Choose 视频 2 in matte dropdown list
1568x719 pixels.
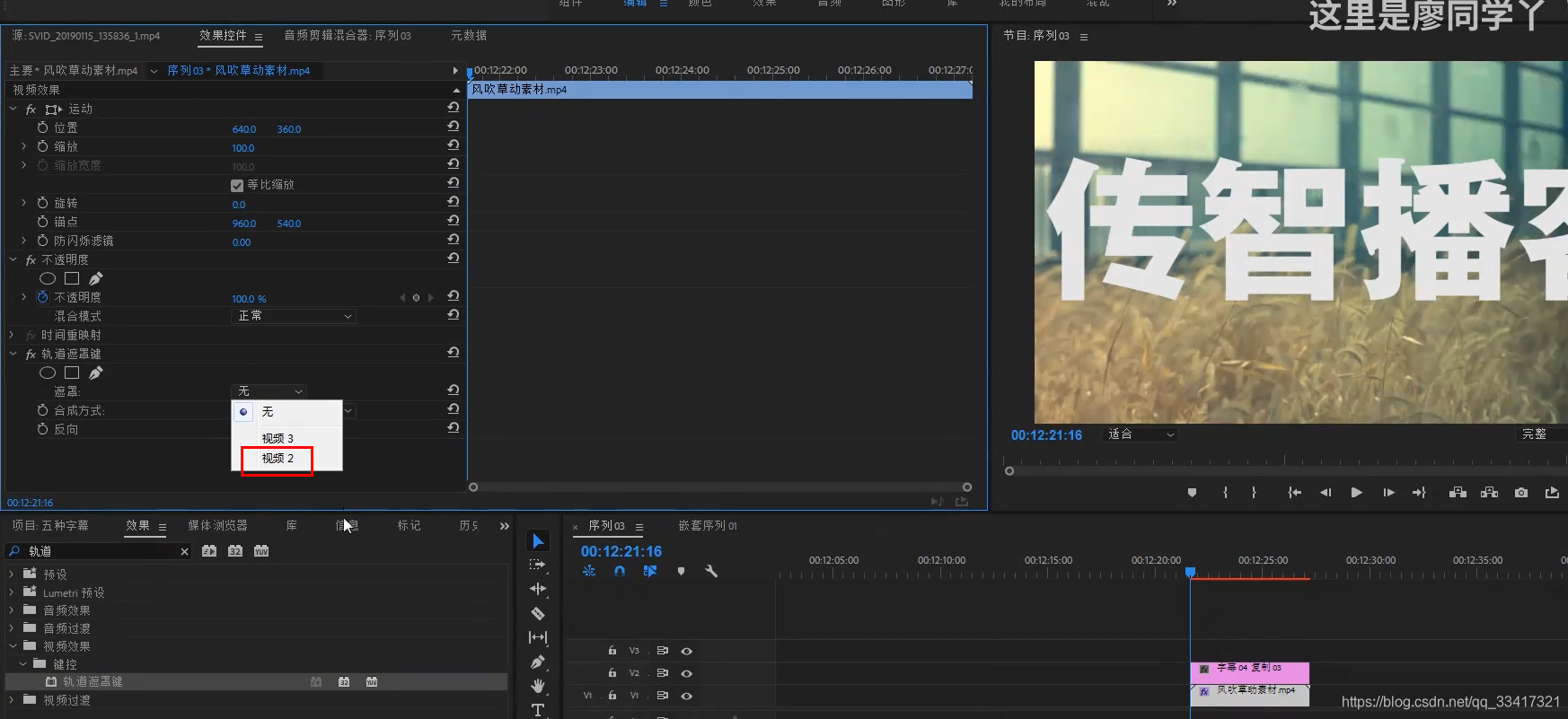click(277, 459)
